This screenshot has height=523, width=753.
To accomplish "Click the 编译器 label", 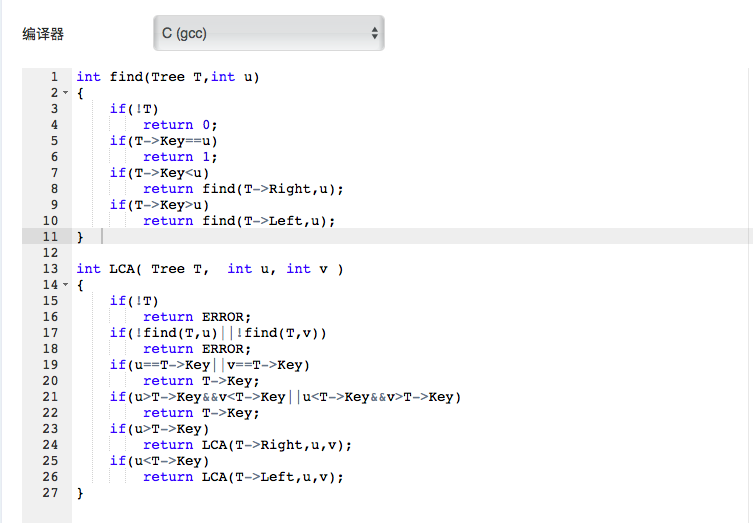I will [x=43, y=34].
